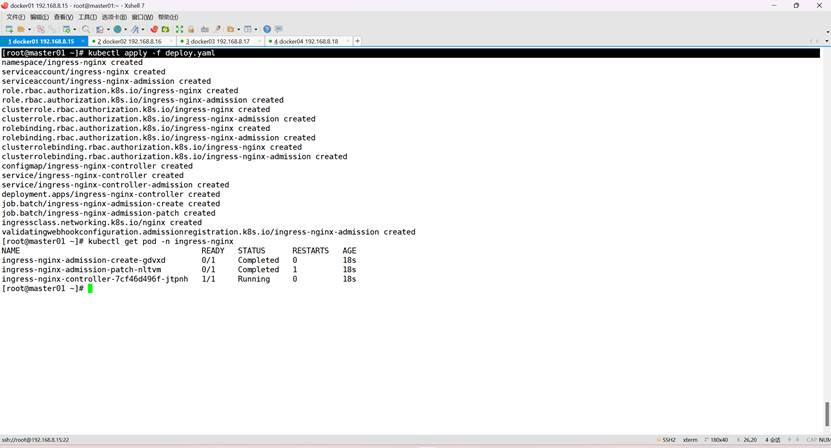Expand the Open Session dropdown arrow
The image size is (831, 448).
point(29,29)
